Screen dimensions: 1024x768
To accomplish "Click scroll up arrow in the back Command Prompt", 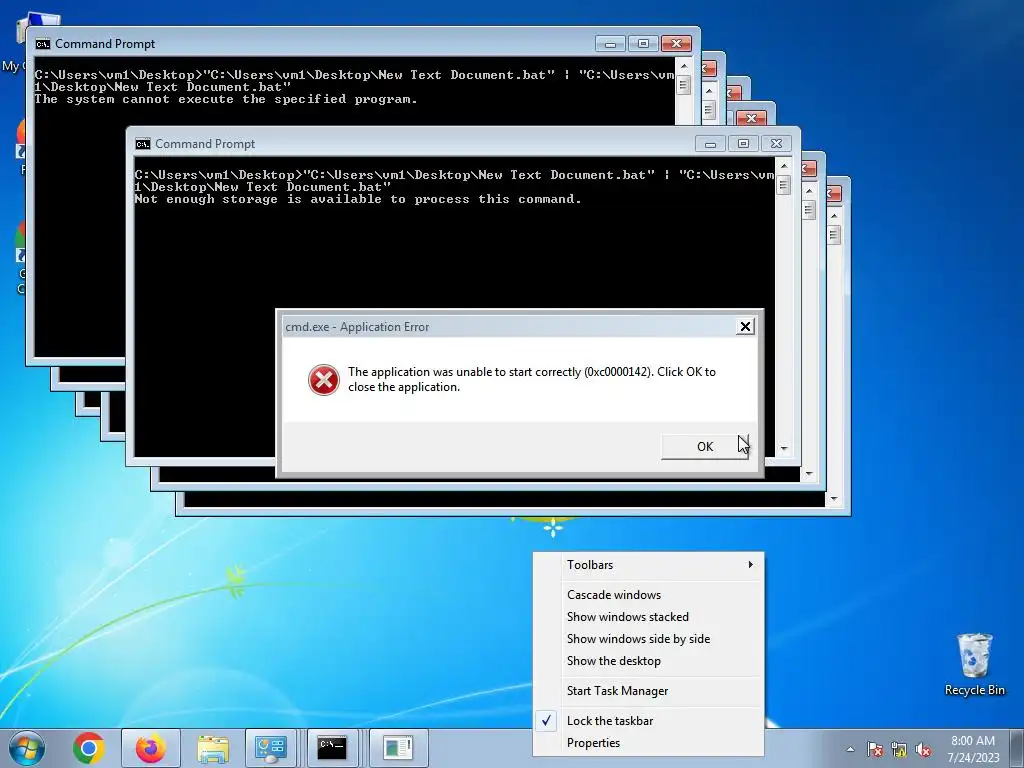I will tap(684, 66).
